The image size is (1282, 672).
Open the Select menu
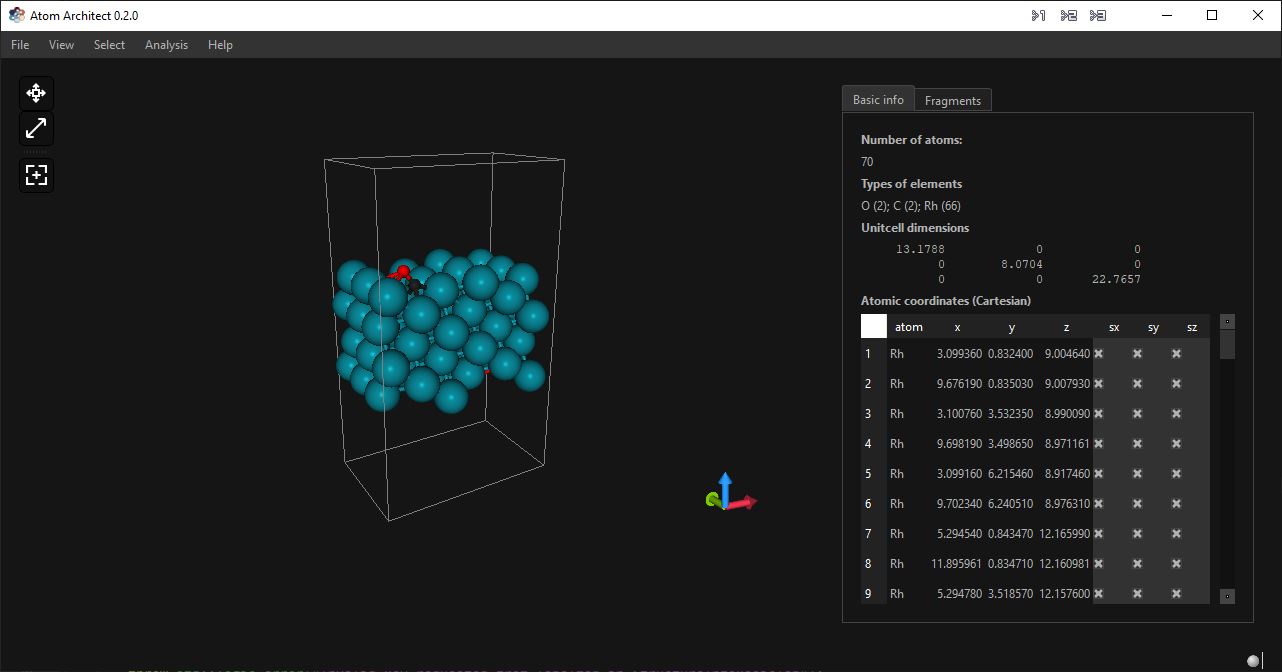109,45
